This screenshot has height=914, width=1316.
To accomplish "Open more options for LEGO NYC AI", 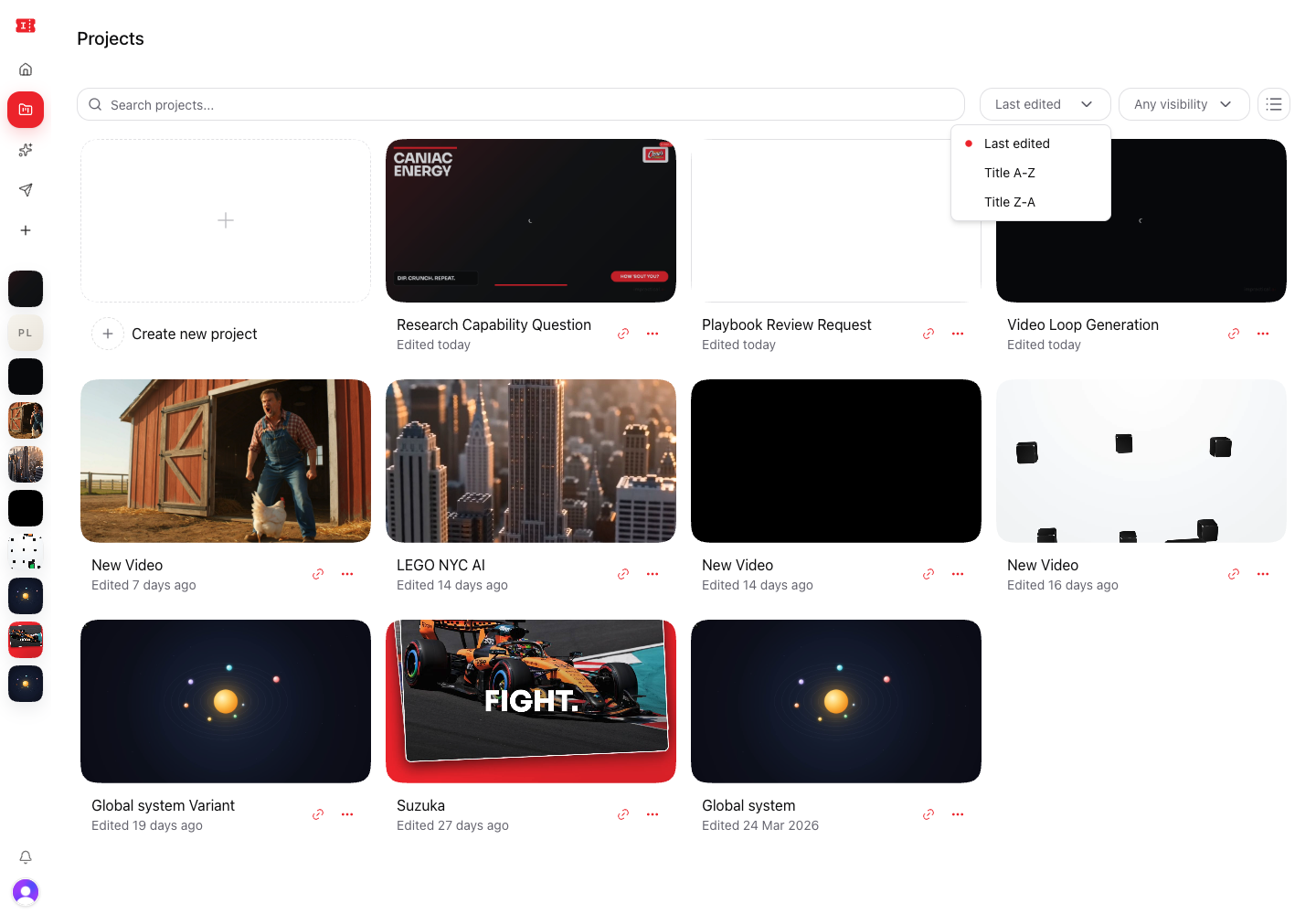I will (x=653, y=574).
